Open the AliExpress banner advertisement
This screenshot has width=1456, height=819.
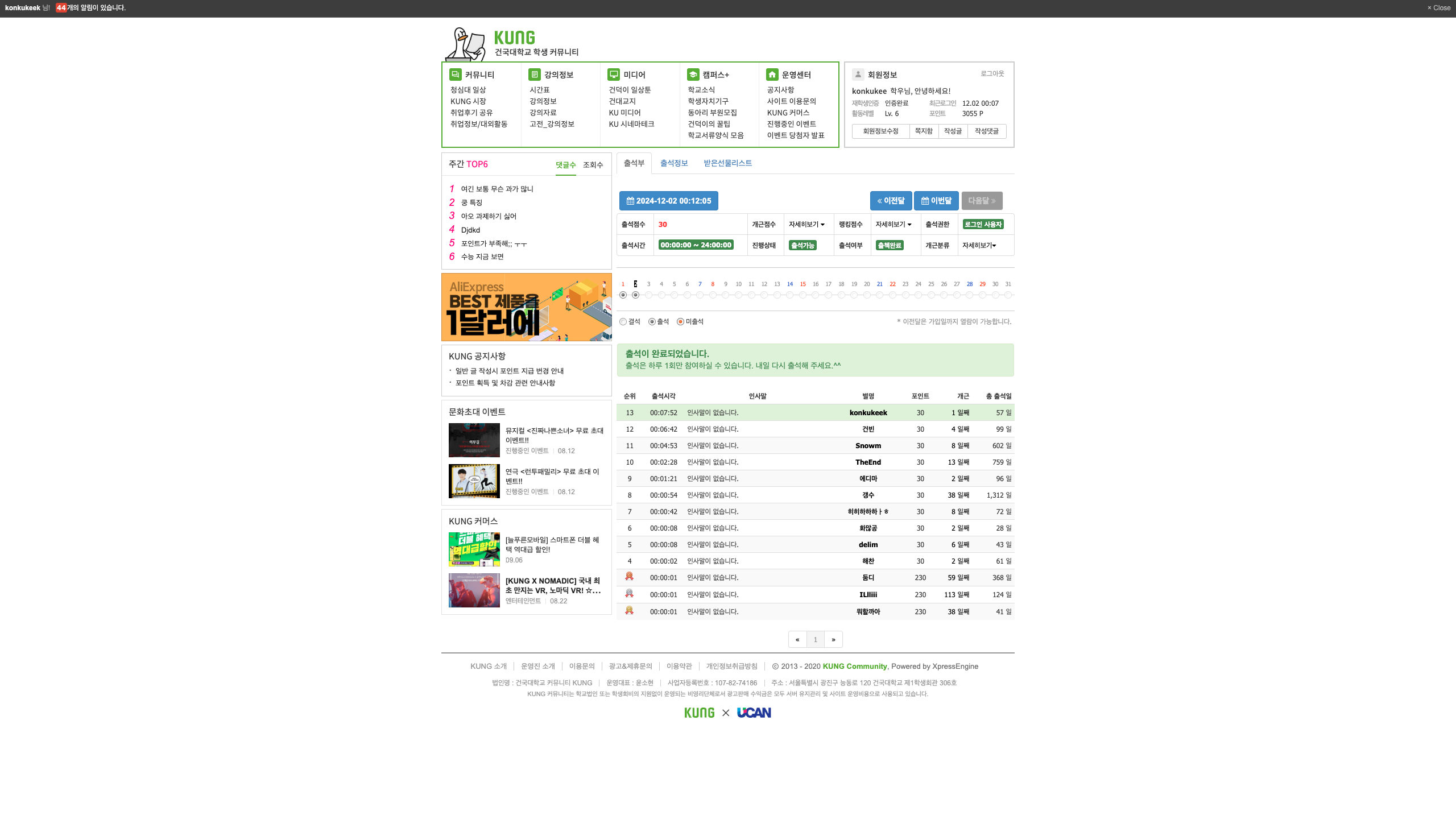coord(526,307)
